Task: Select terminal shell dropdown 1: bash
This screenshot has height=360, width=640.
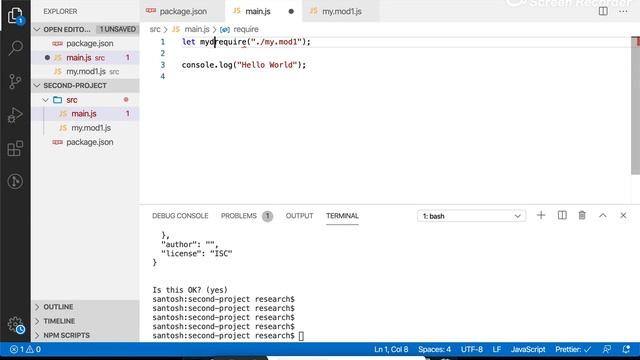Action: [x=471, y=216]
